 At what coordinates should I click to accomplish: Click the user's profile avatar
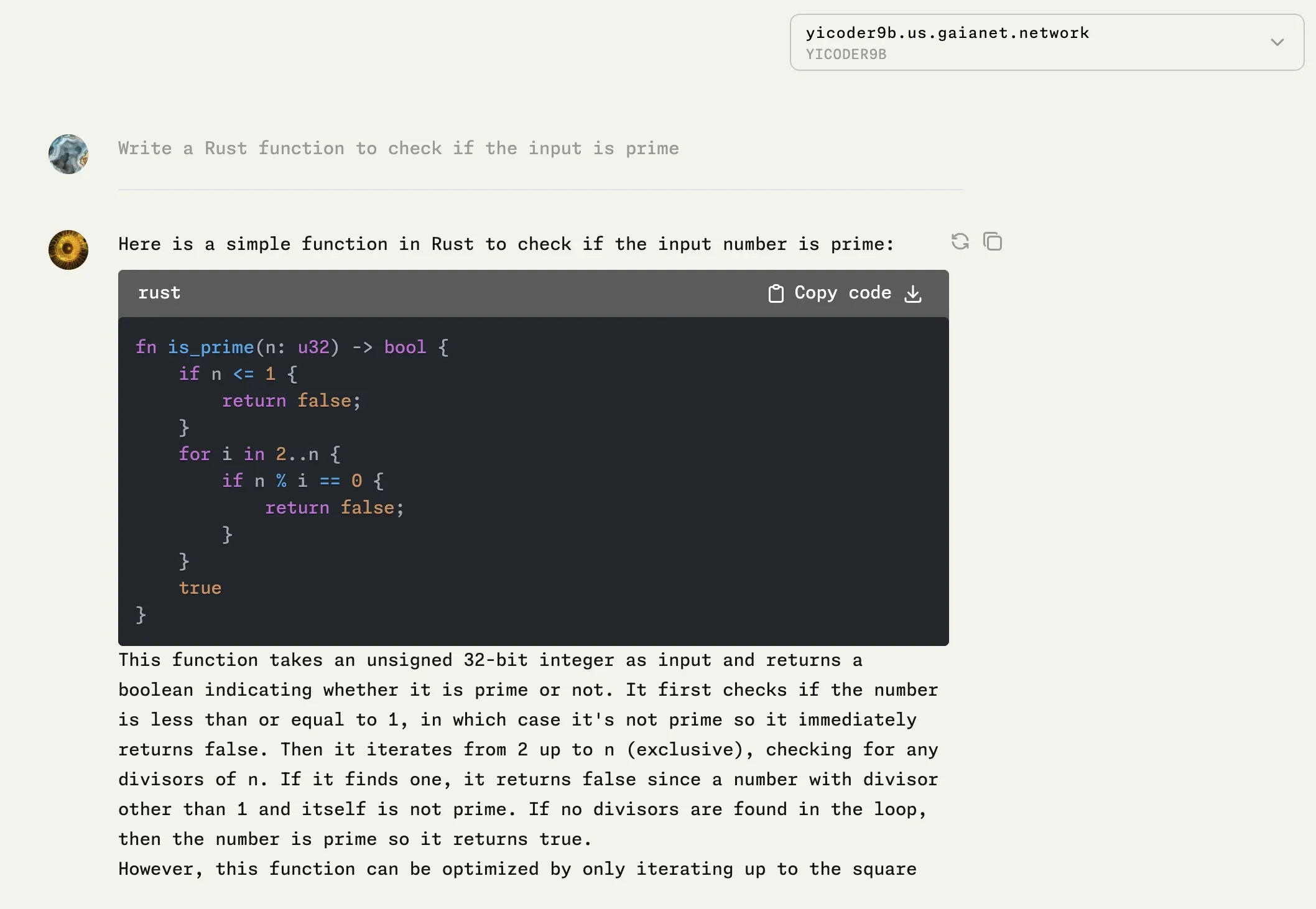click(x=68, y=154)
